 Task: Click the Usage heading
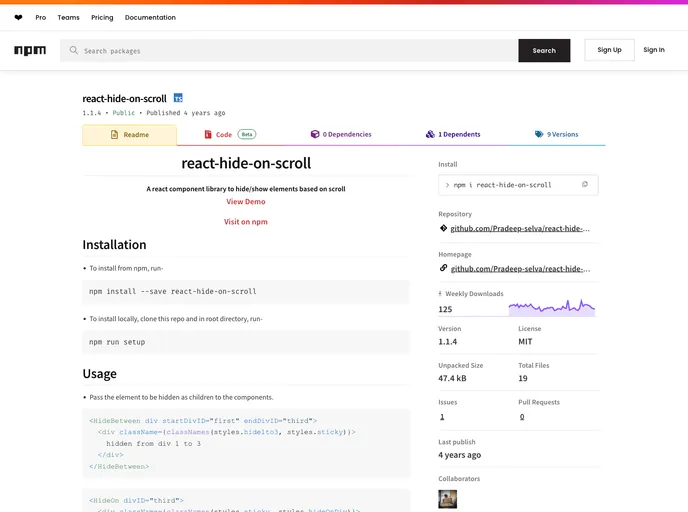click(x=100, y=374)
